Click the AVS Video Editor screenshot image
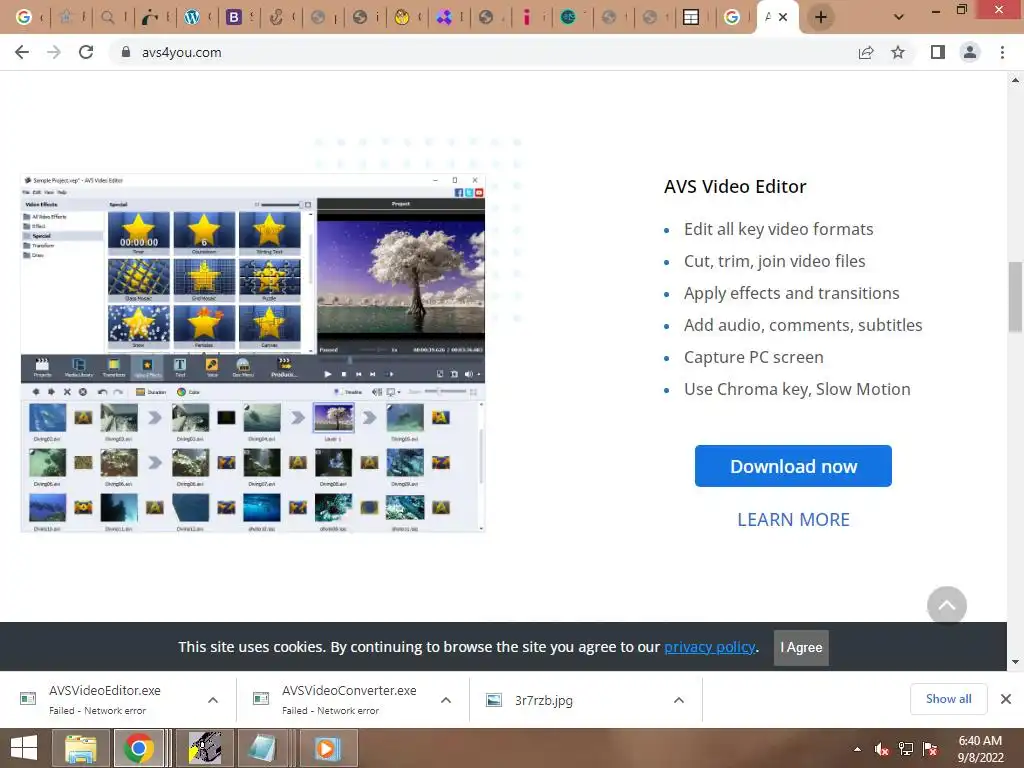The width and height of the screenshot is (1024, 768). [253, 353]
